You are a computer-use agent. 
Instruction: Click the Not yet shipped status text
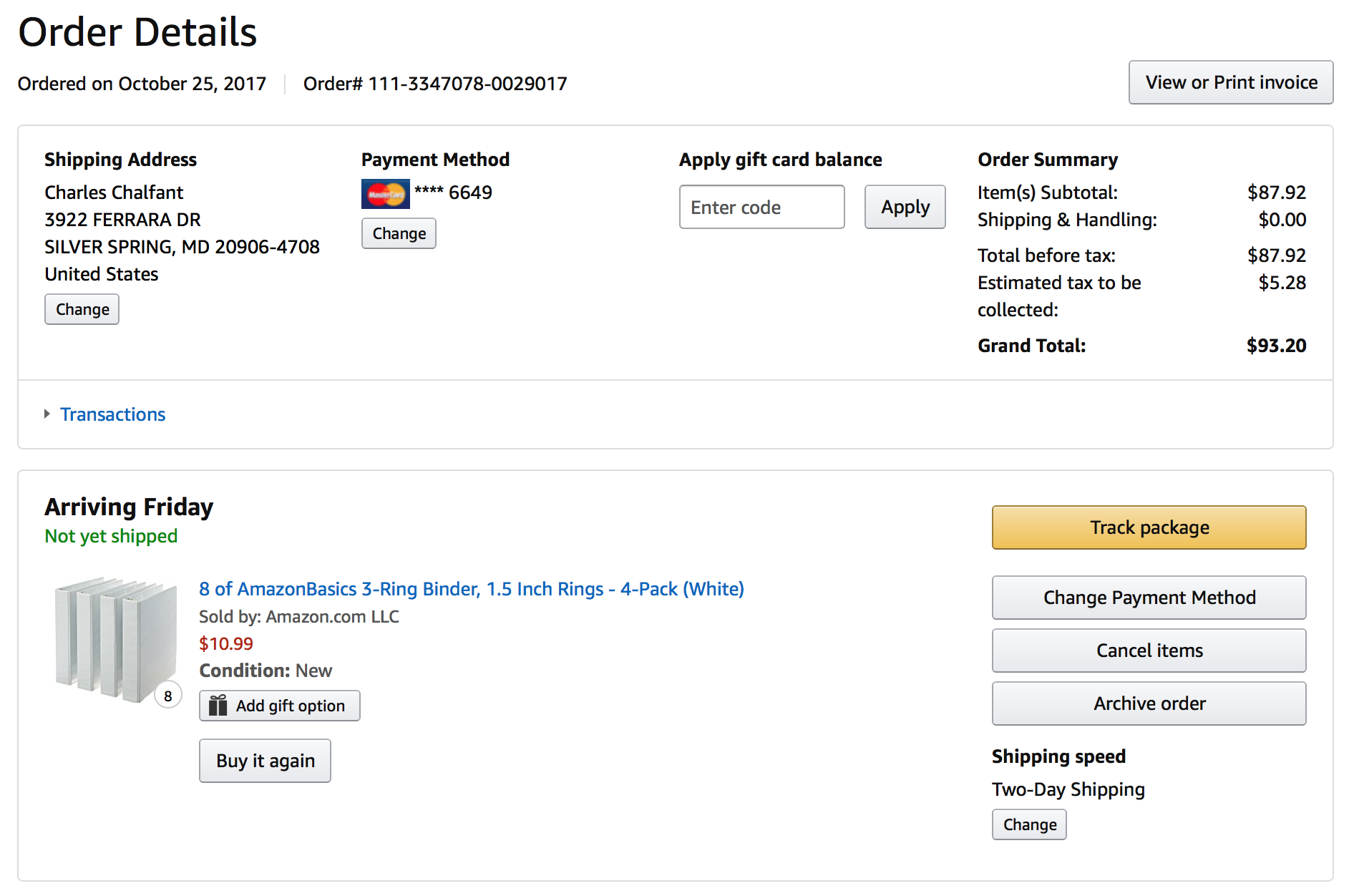(x=111, y=536)
